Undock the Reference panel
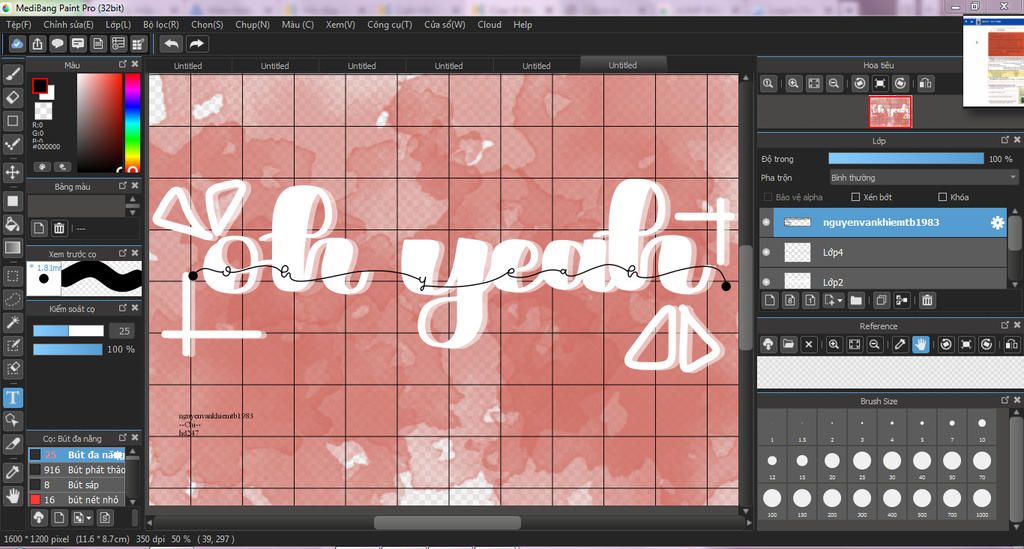The width and height of the screenshot is (1024, 549). point(1005,324)
